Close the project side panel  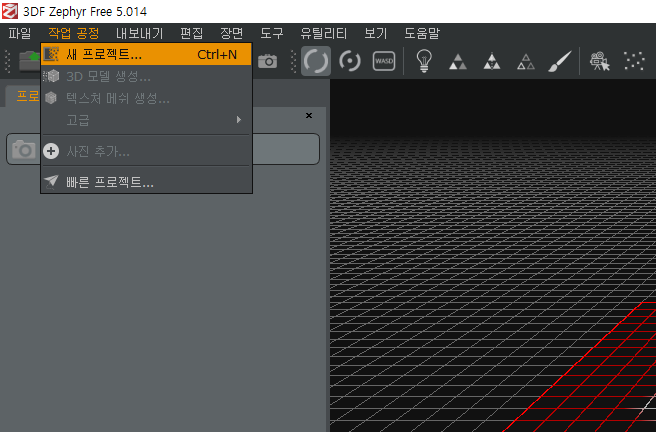point(309,115)
